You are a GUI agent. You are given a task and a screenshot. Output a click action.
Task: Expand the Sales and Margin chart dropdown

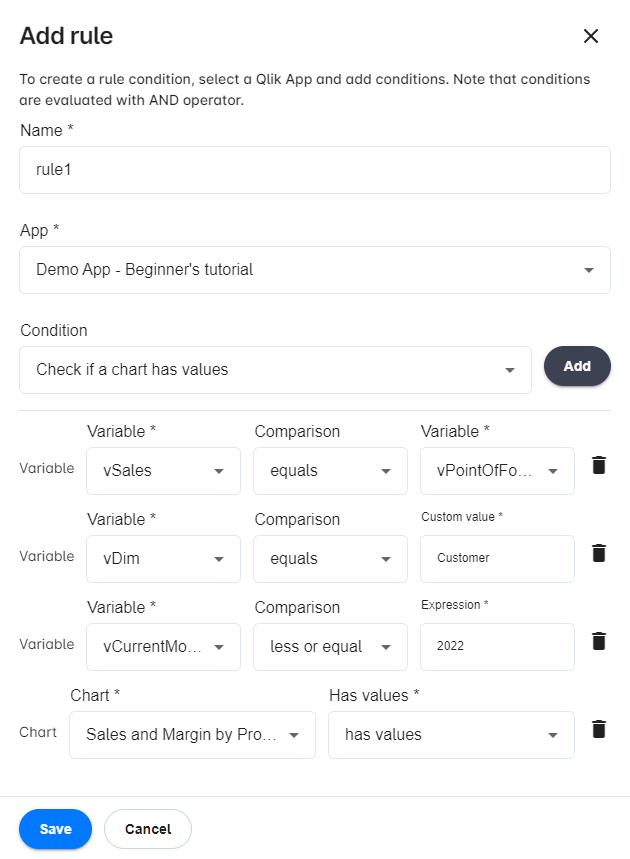pyautogui.click(x=192, y=735)
